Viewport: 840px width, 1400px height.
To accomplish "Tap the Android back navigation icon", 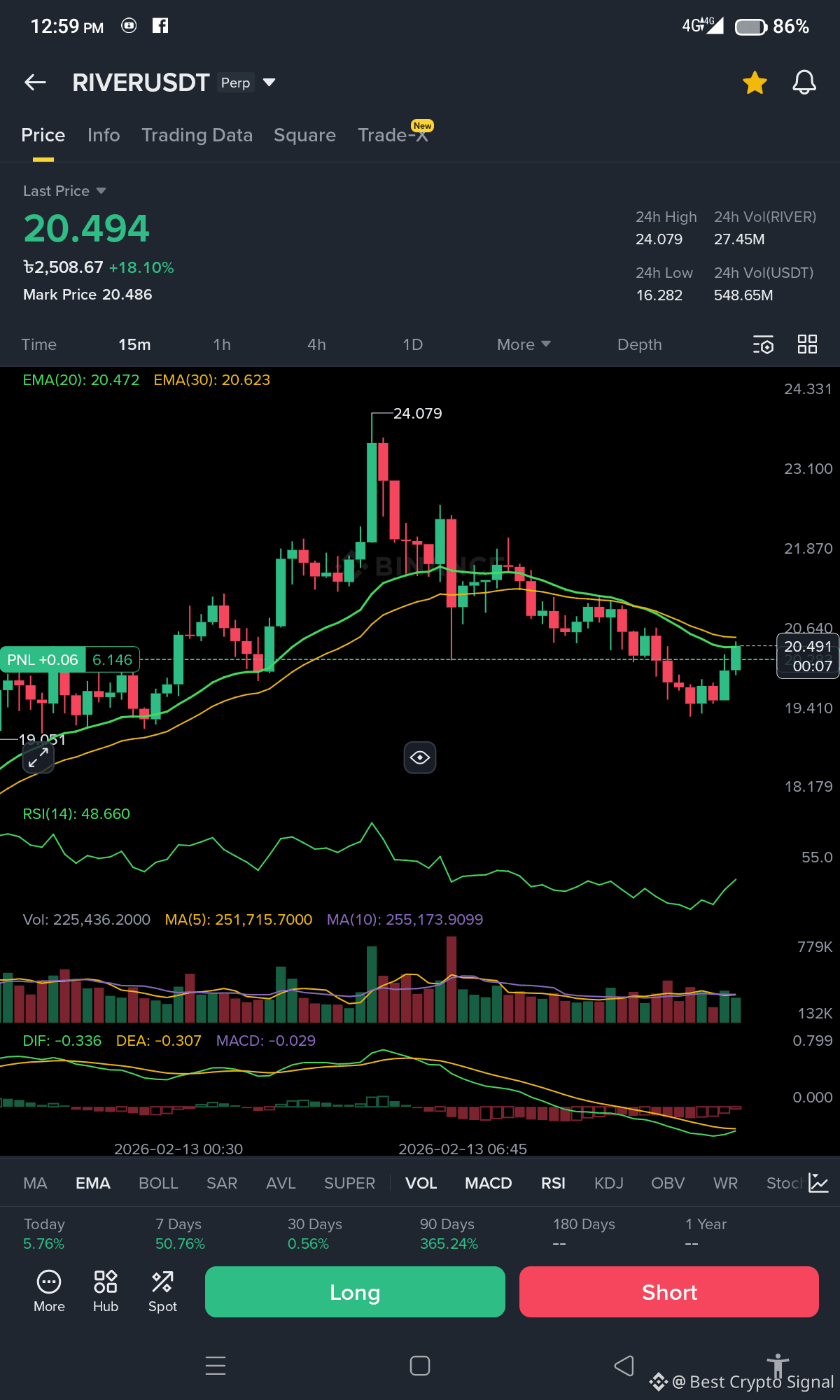I will 624,1366.
